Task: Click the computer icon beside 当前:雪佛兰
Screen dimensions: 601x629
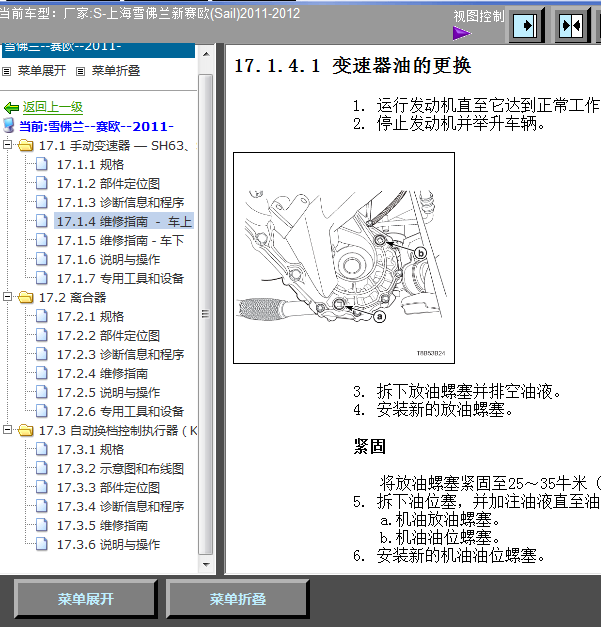Action: (9, 126)
